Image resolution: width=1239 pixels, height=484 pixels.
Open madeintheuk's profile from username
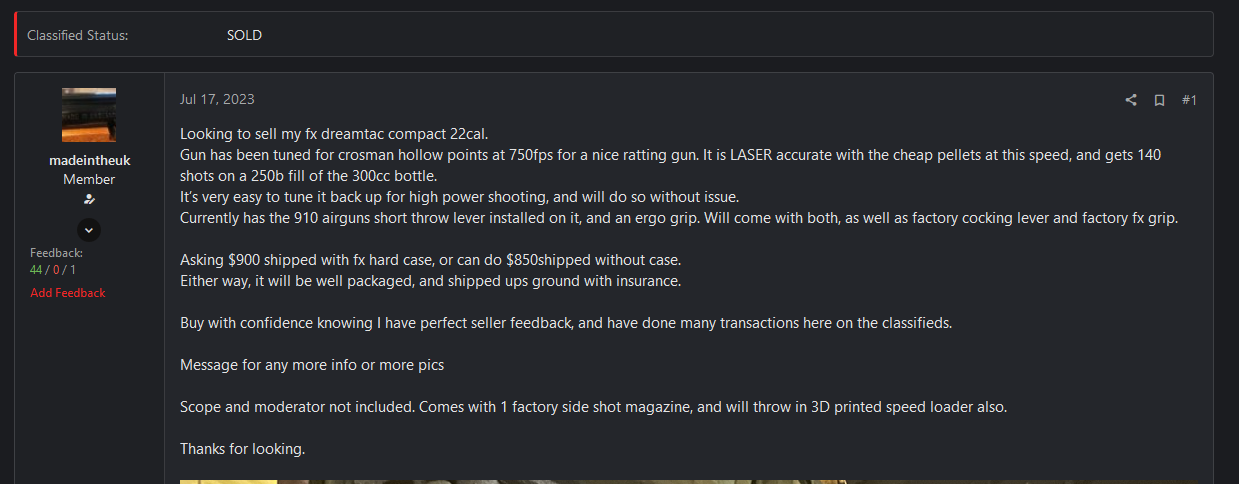(x=89, y=160)
